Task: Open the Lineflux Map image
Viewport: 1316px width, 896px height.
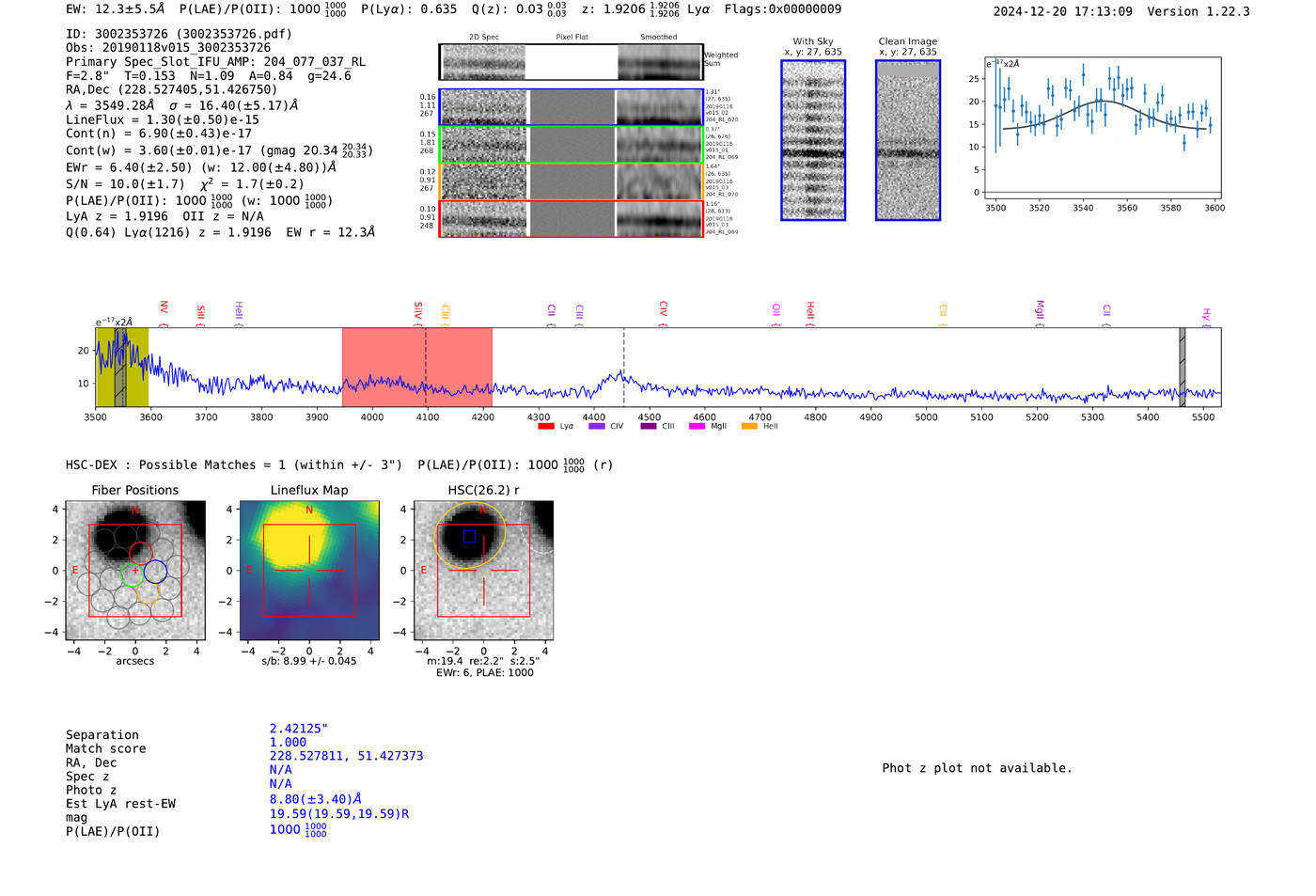Action: [x=309, y=571]
